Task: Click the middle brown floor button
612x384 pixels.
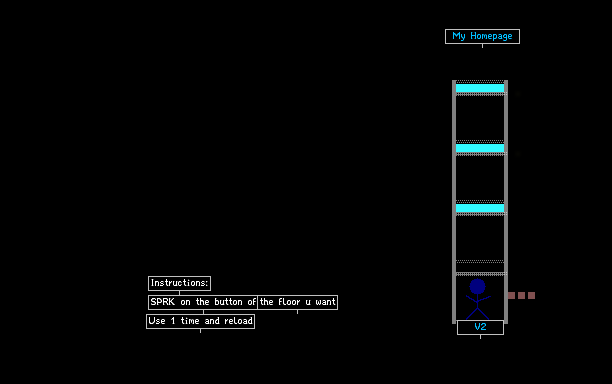Action: [x=521, y=295]
